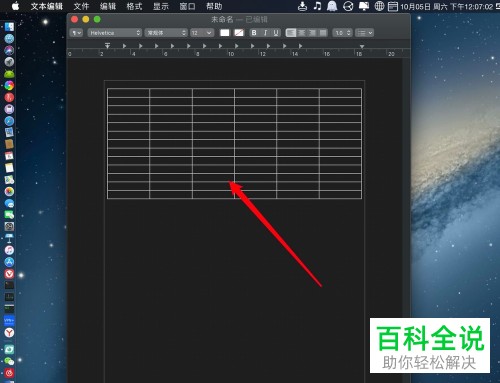
Task: Justify text alignment
Action: coord(323,33)
